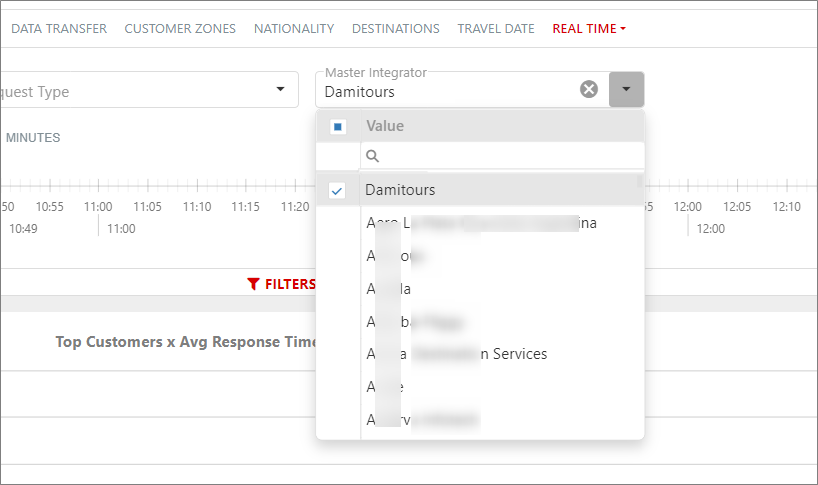Collapse the Master Integrator dropdown arrow
818x485 pixels.
pyautogui.click(x=626, y=89)
